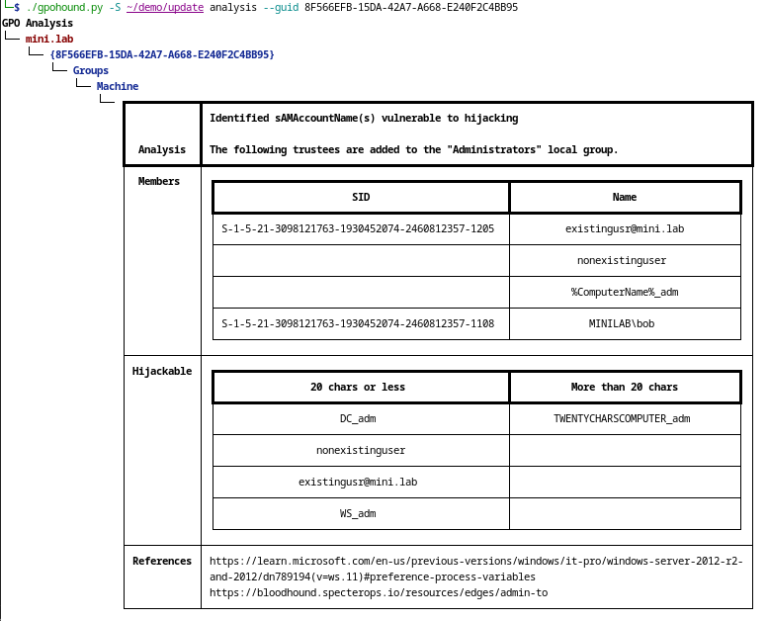Viewport: 768px width, 621px height.
Task: Click 'Identified sAMAccountName(s) vulnerable to hijacking' text
Action: [364, 118]
